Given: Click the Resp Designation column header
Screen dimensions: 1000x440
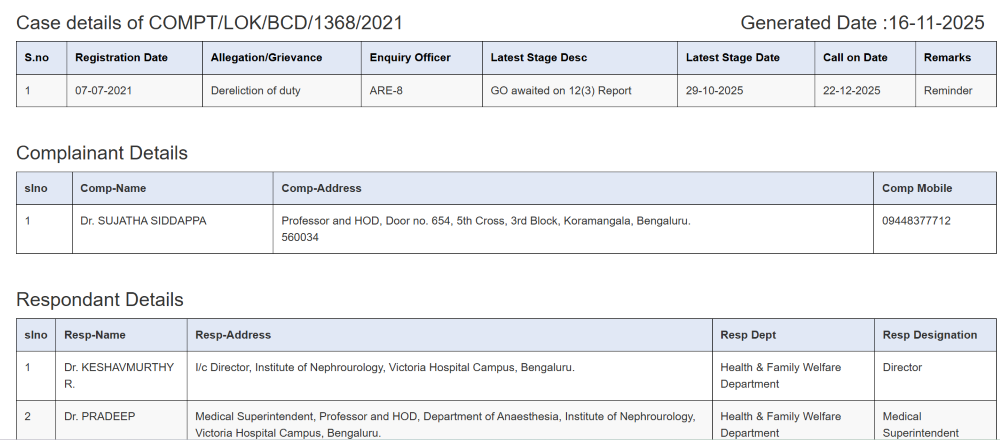Looking at the screenshot, I should [930, 335].
